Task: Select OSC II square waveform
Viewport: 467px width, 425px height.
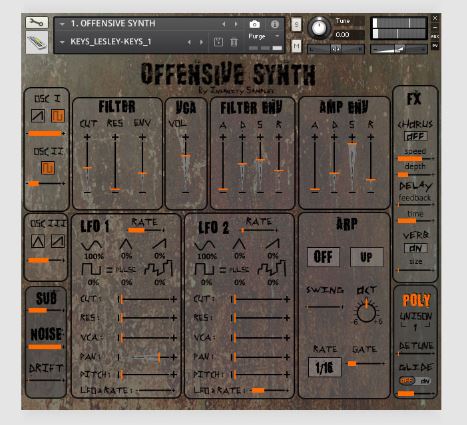Action: click(48, 168)
